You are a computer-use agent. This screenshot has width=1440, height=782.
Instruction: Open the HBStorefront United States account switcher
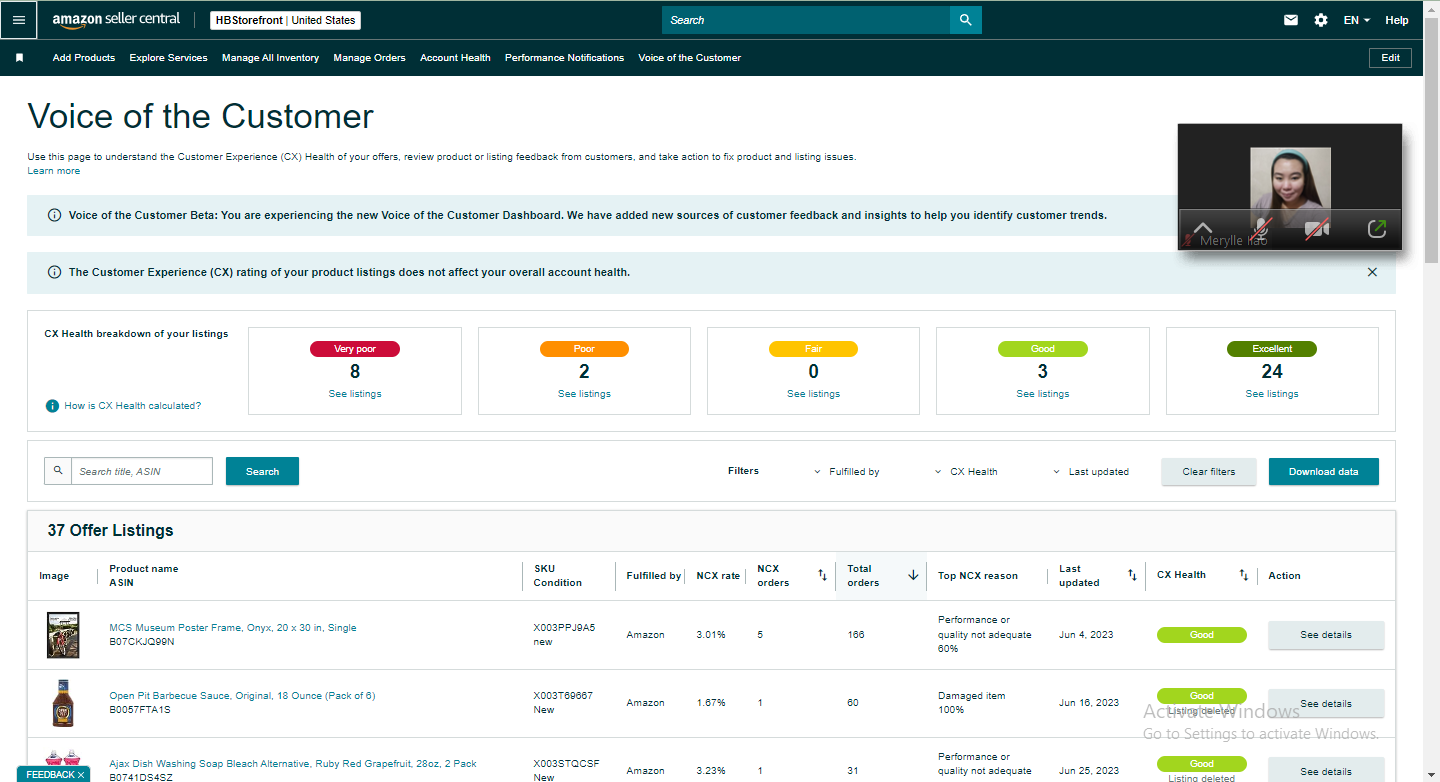286,20
